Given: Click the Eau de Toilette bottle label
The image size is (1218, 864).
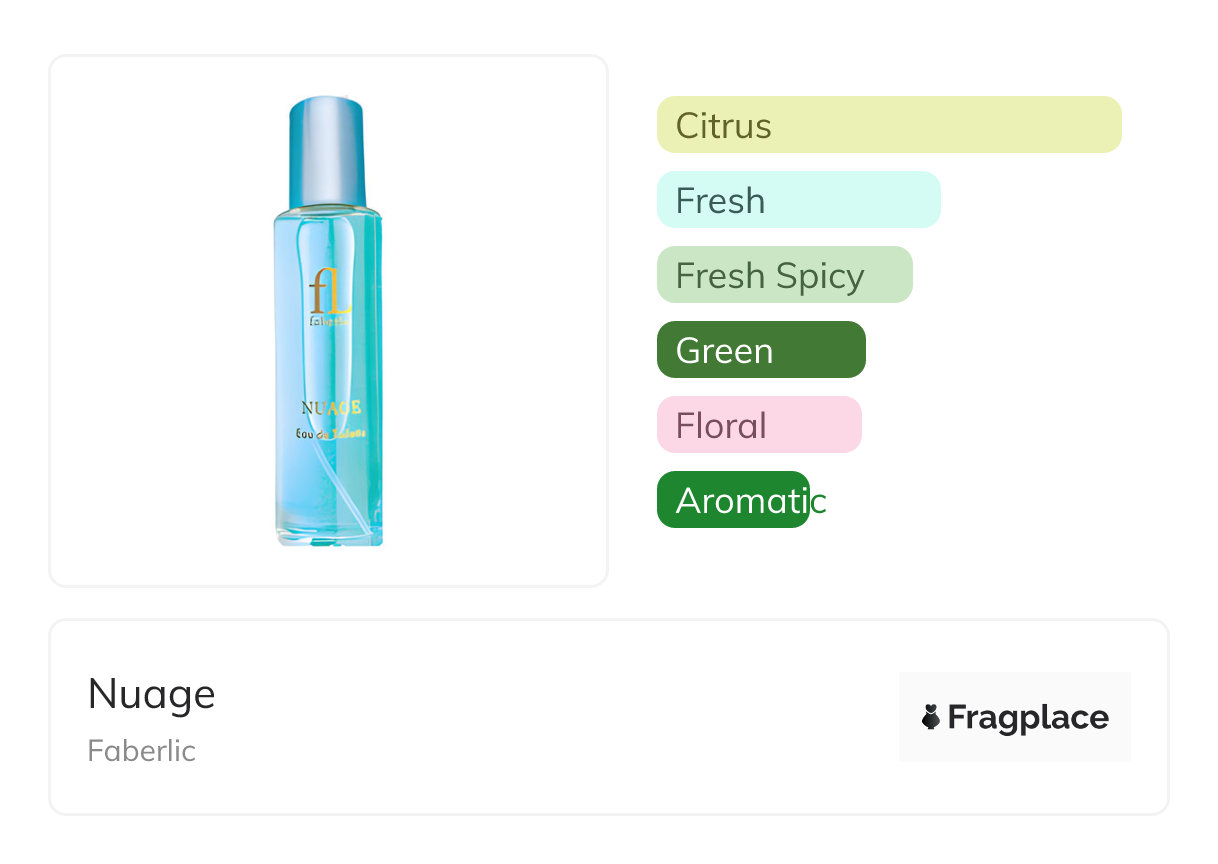Looking at the screenshot, I should [330, 432].
